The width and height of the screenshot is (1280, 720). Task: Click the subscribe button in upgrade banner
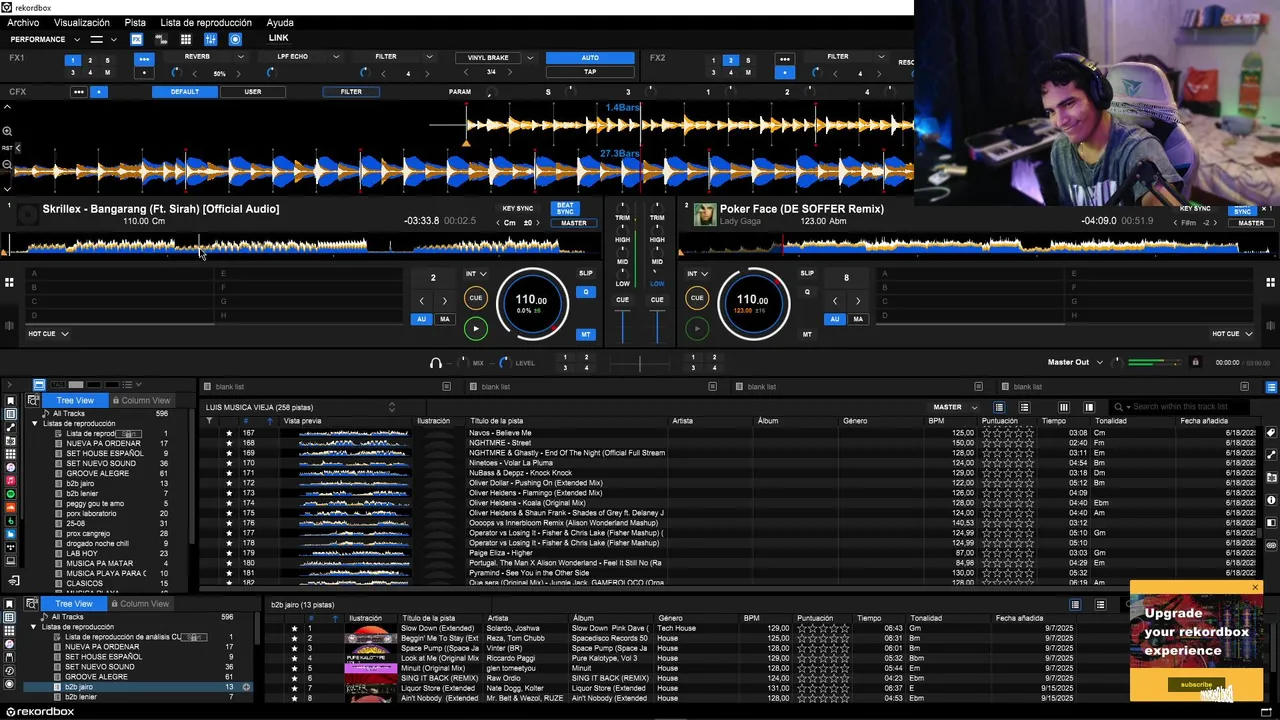tap(1196, 685)
